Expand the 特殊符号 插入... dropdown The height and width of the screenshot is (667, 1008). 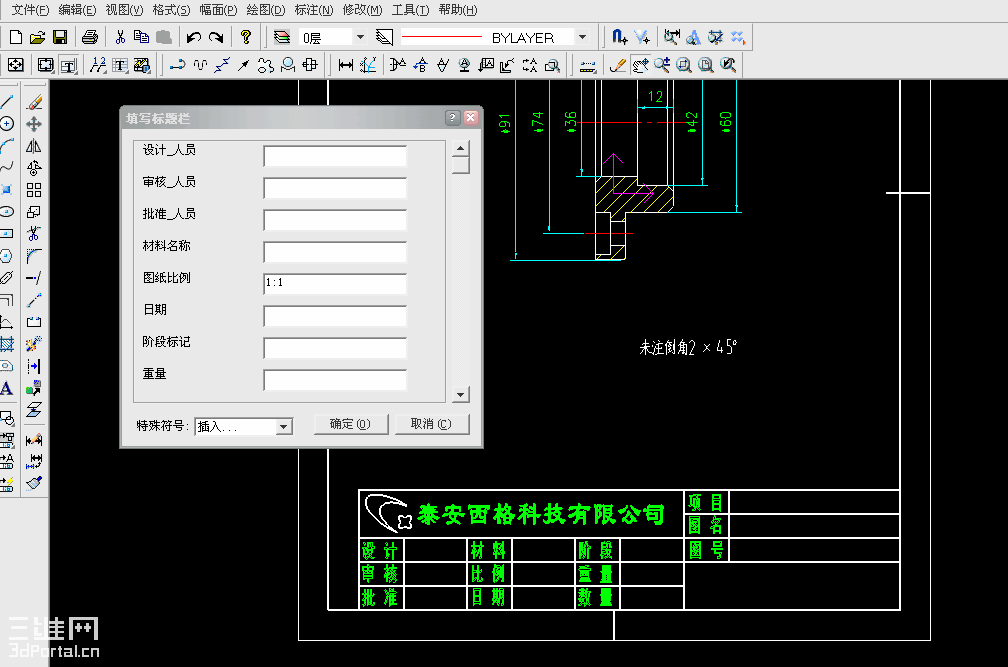click(x=283, y=427)
